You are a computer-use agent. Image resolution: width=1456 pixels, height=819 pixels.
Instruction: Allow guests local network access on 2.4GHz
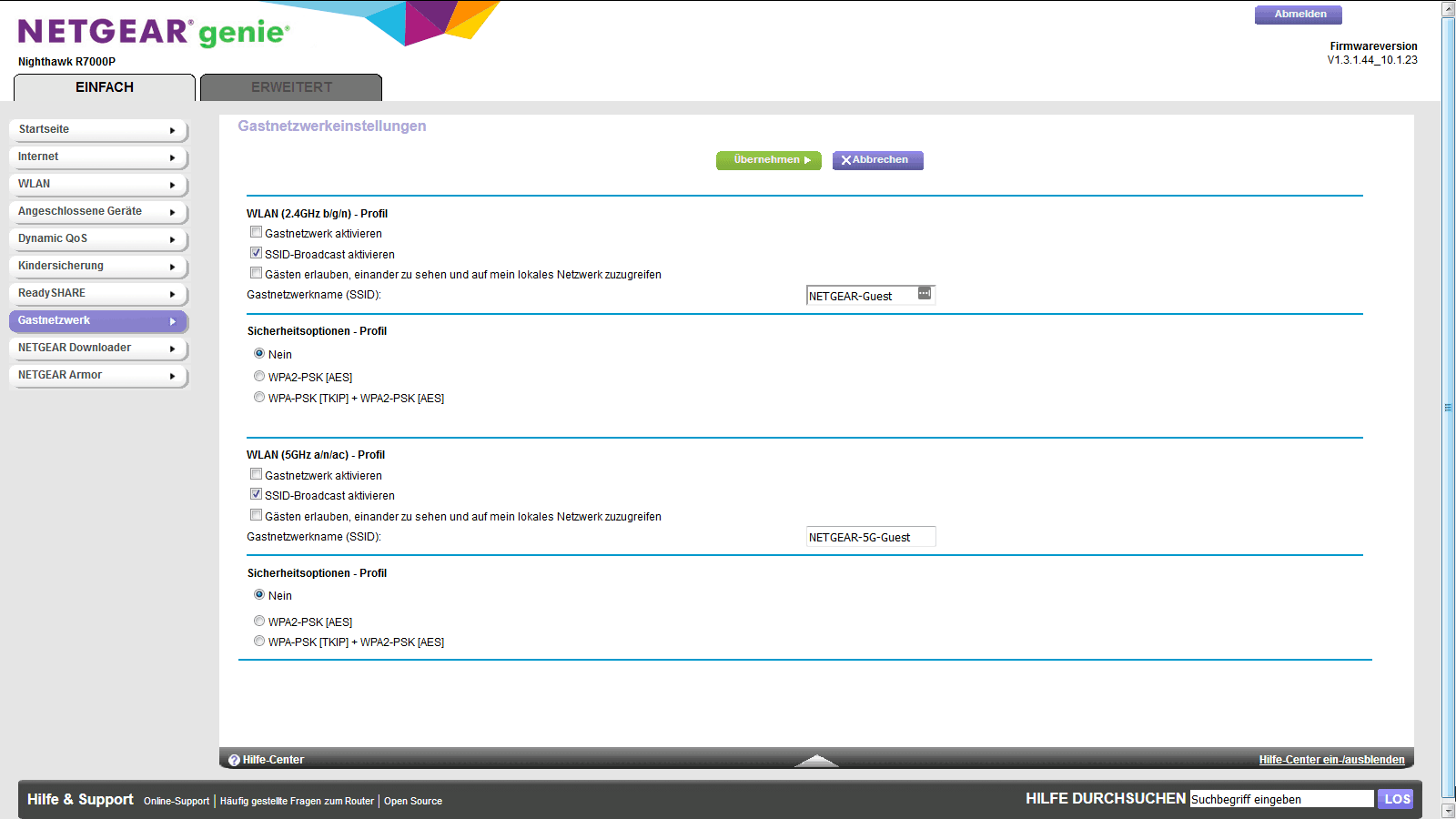pyautogui.click(x=257, y=273)
